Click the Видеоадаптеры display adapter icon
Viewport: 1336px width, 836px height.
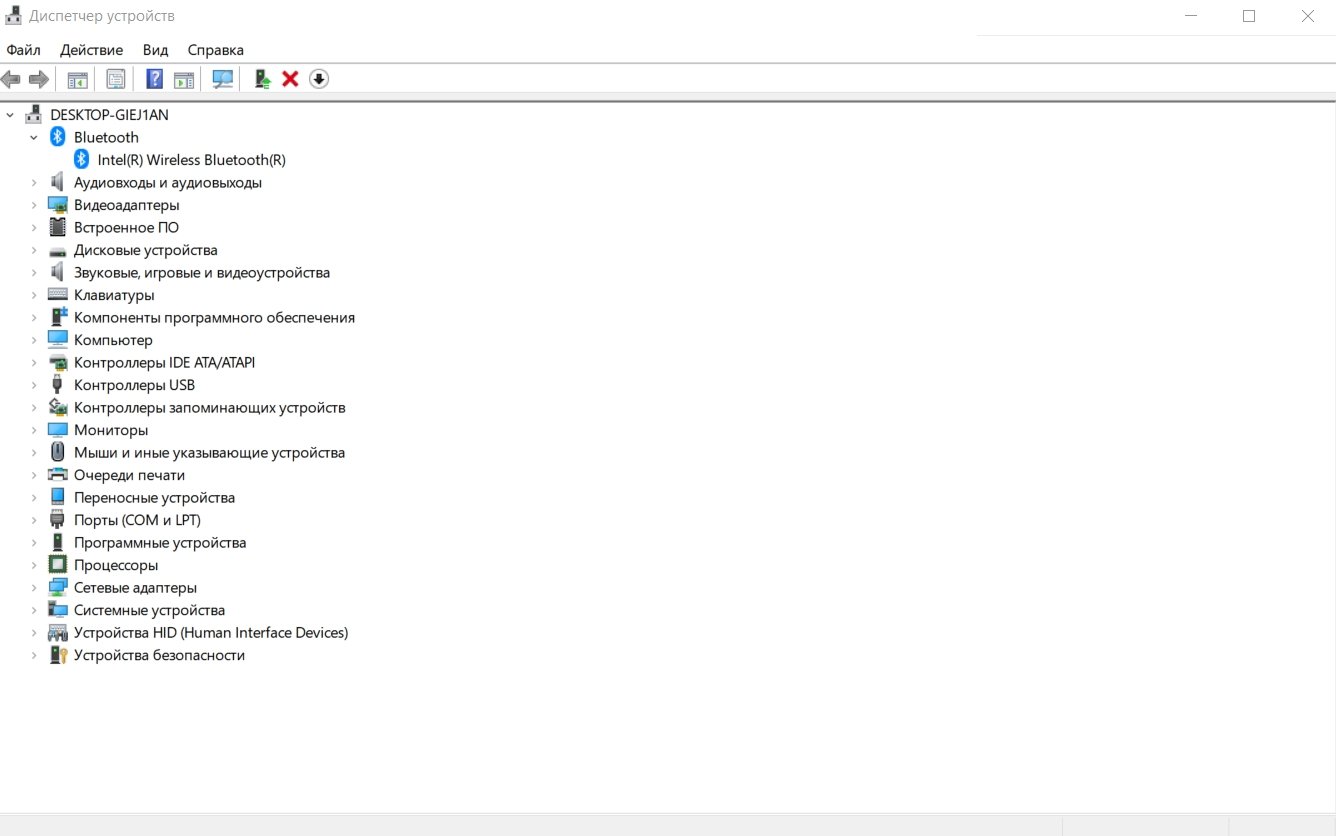pos(58,205)
